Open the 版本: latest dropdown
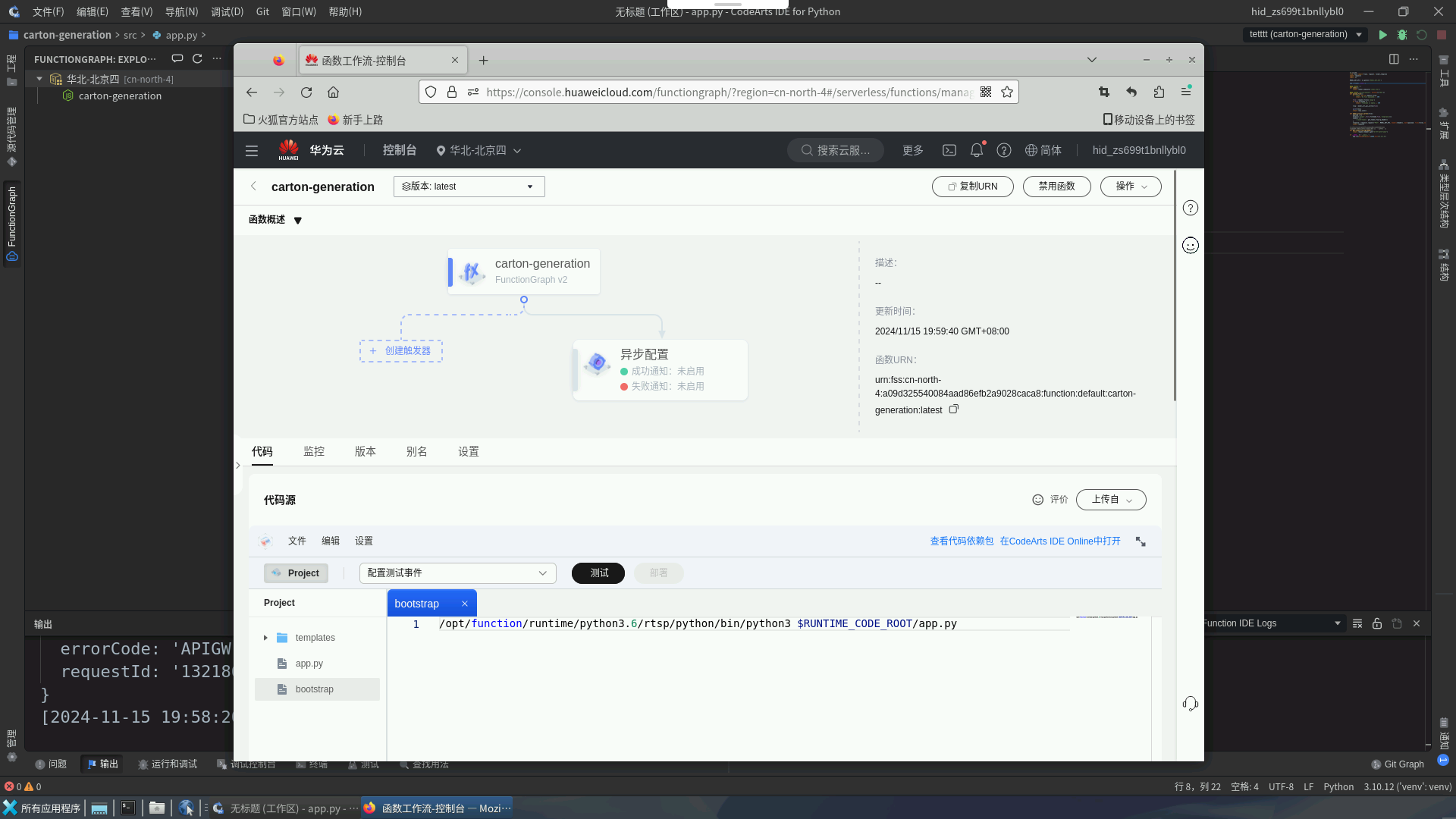This screenshot has width=1456, height=819. (469, 187)
